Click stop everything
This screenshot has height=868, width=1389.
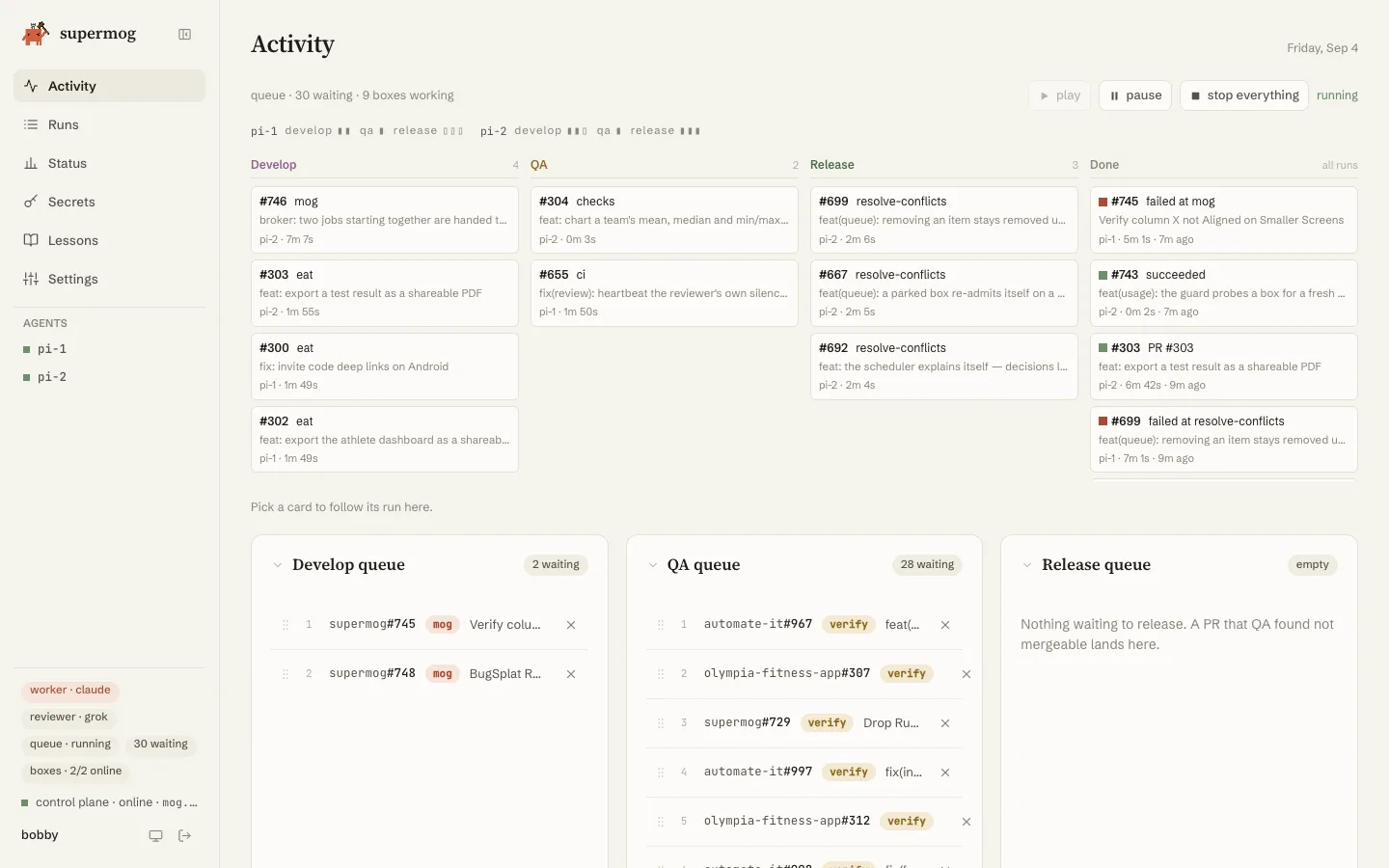1244,95
